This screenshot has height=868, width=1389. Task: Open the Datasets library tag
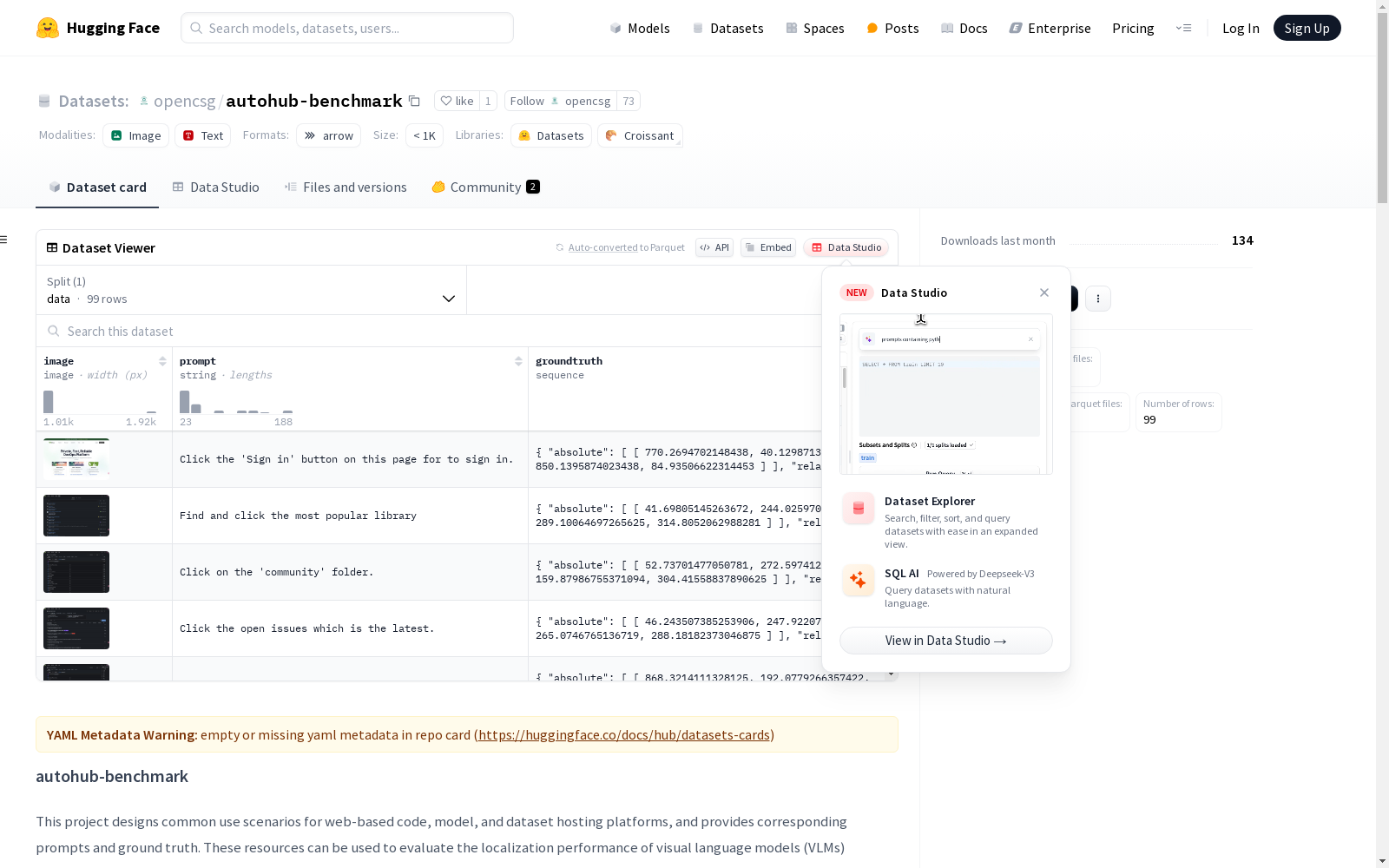[x=551, y=135]
